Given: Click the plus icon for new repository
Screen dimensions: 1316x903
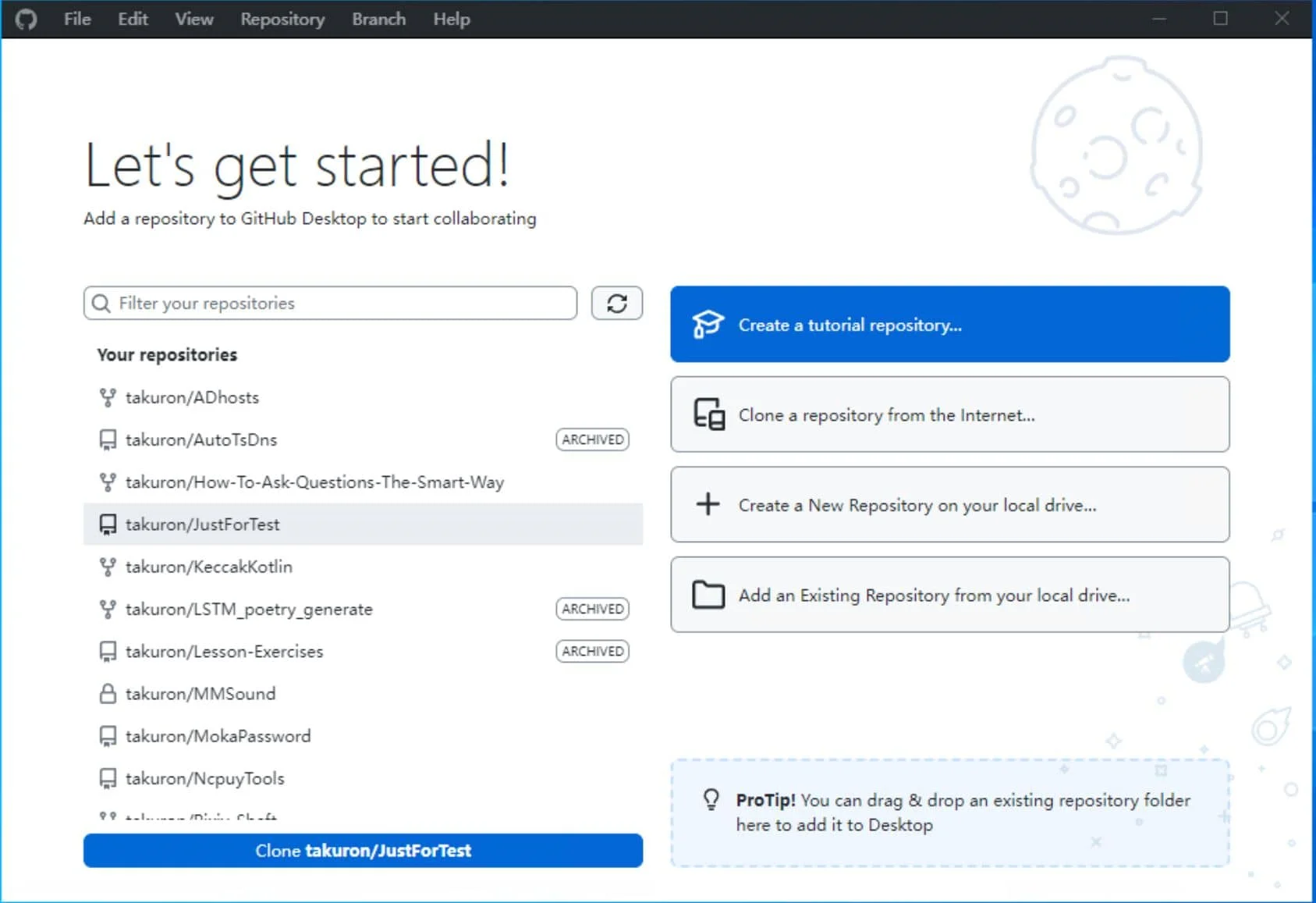Looking at the screenshot, I should (708, 504).
